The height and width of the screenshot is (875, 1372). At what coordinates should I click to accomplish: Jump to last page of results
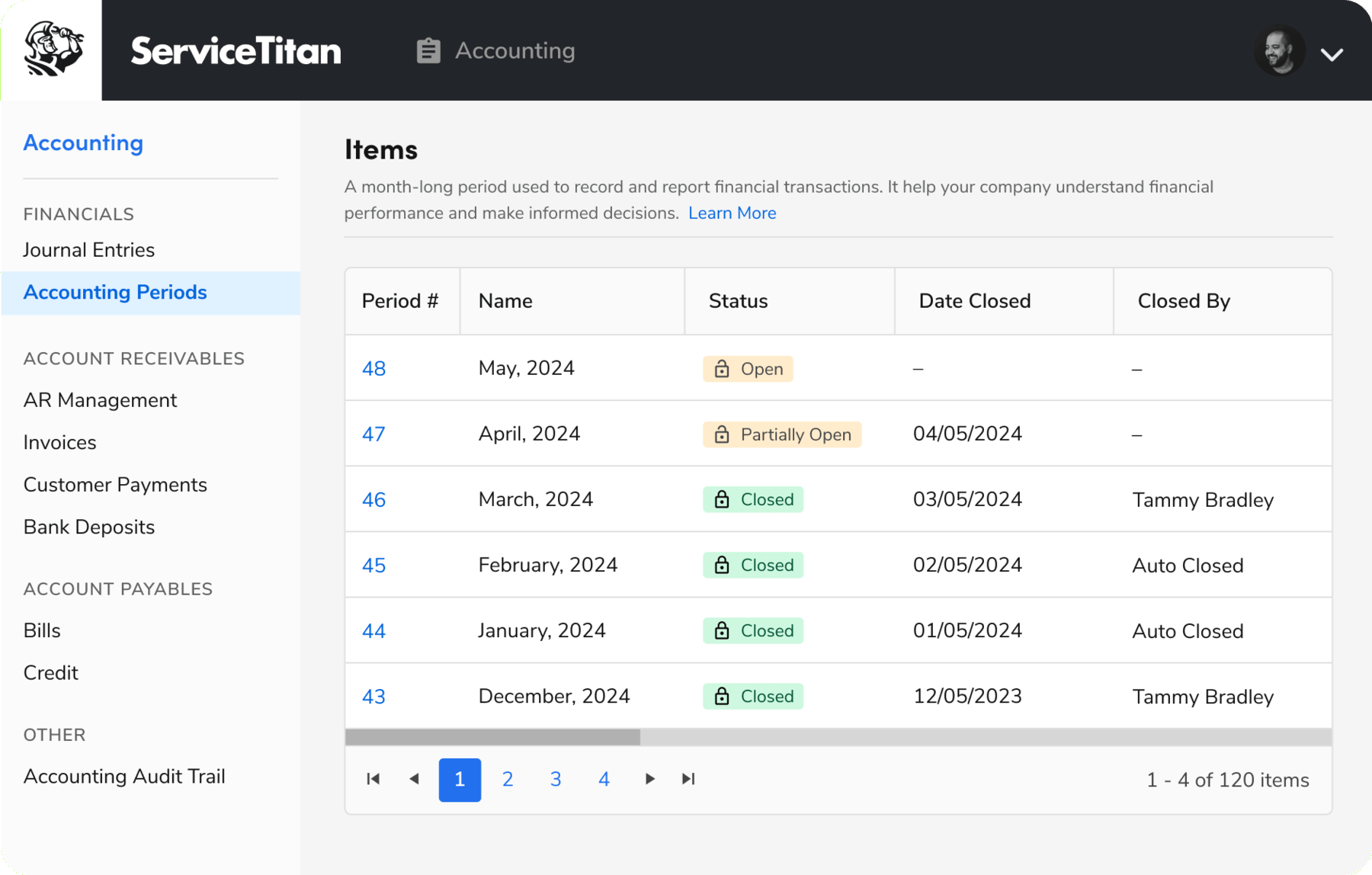click(688, 779)
